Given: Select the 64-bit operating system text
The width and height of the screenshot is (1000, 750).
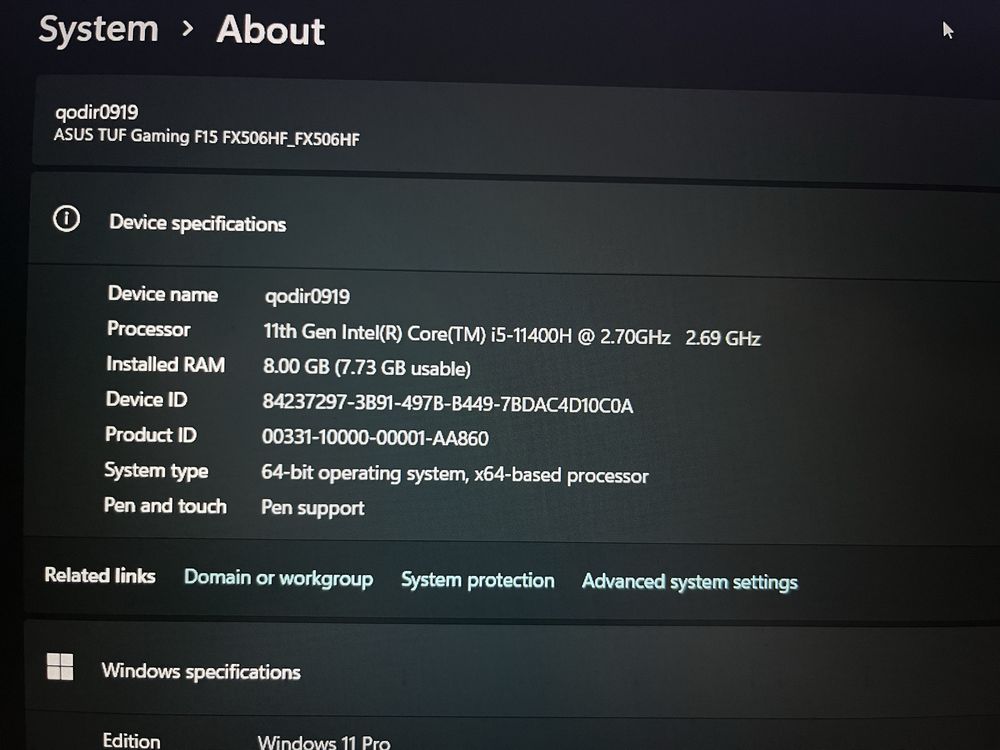Looking at the screenshot, I should point(454,474).
